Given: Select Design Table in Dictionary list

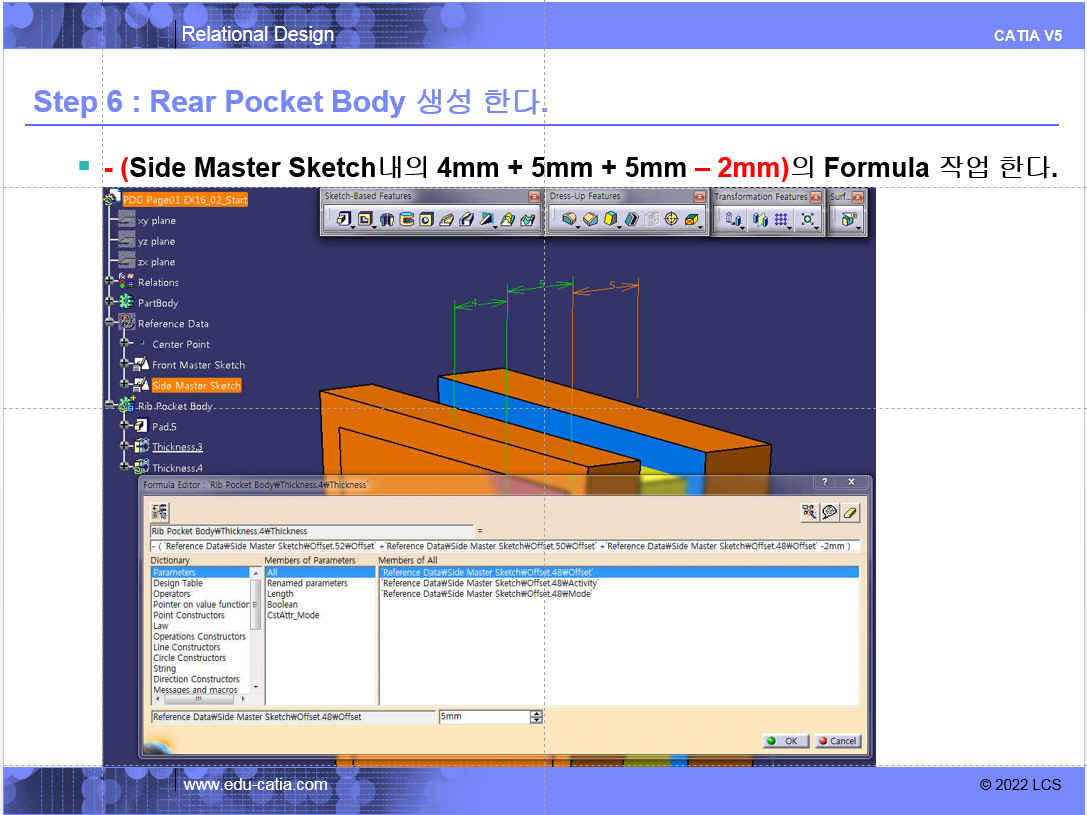Looking at the screenshot, I should (178, 583).
